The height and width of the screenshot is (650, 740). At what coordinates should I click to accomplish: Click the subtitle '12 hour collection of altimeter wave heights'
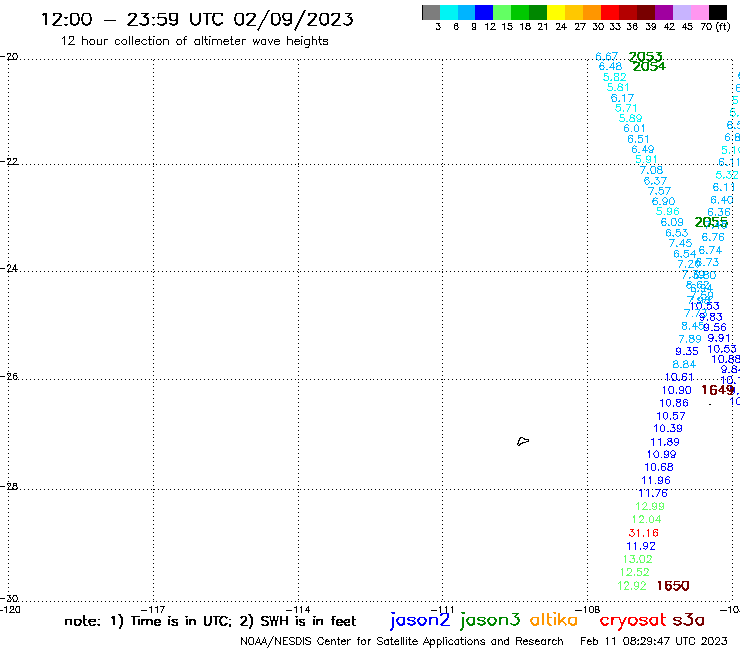[x=194, y=41]
